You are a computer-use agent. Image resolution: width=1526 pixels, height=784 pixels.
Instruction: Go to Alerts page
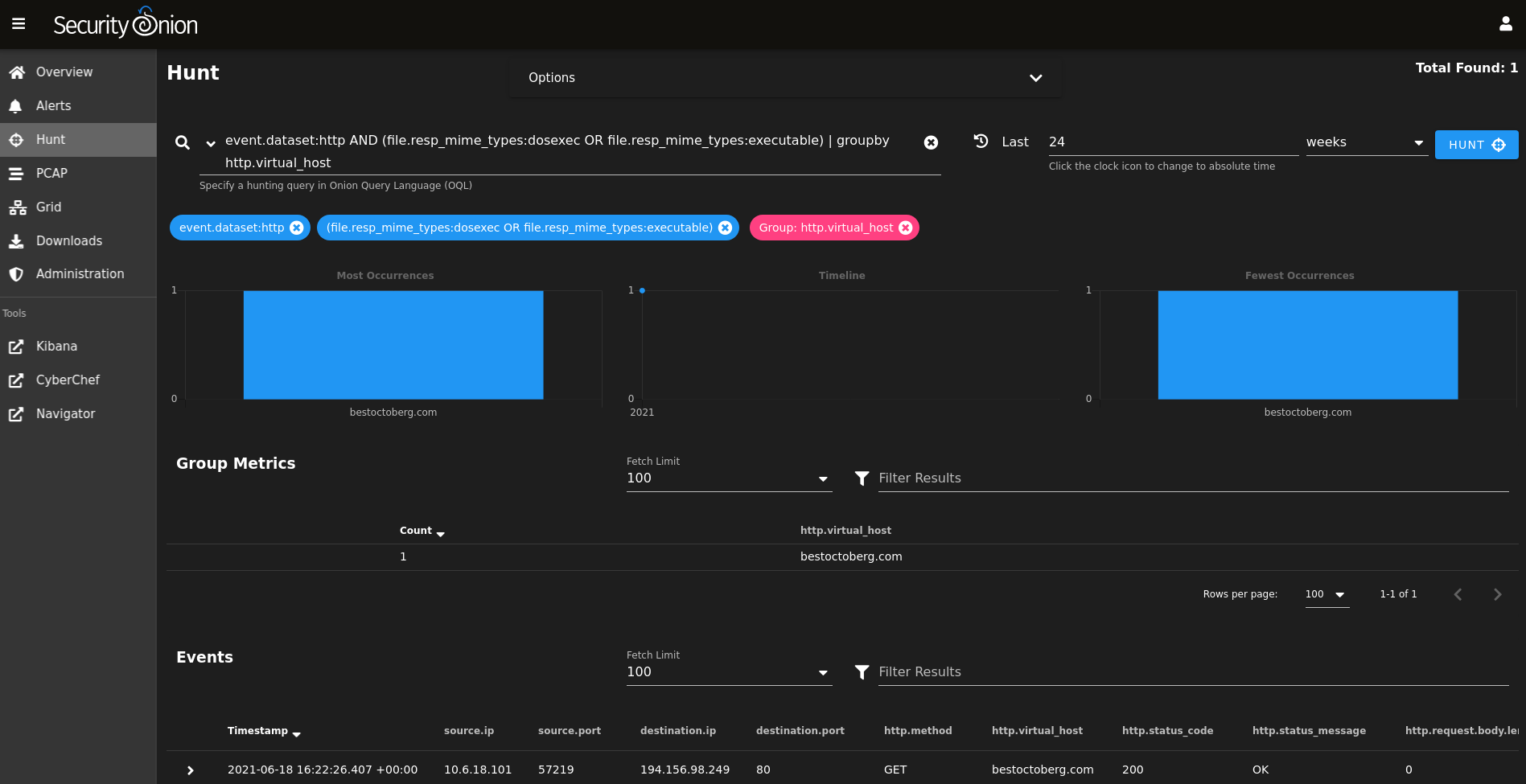pyautogui.click(x=78, y=106)
